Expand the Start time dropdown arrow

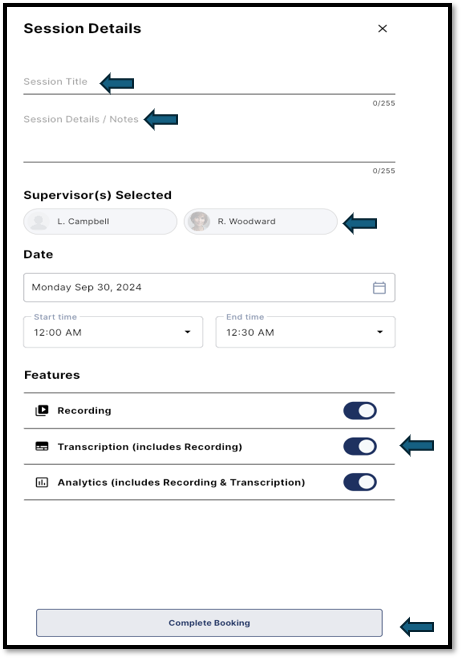point(188,332)
